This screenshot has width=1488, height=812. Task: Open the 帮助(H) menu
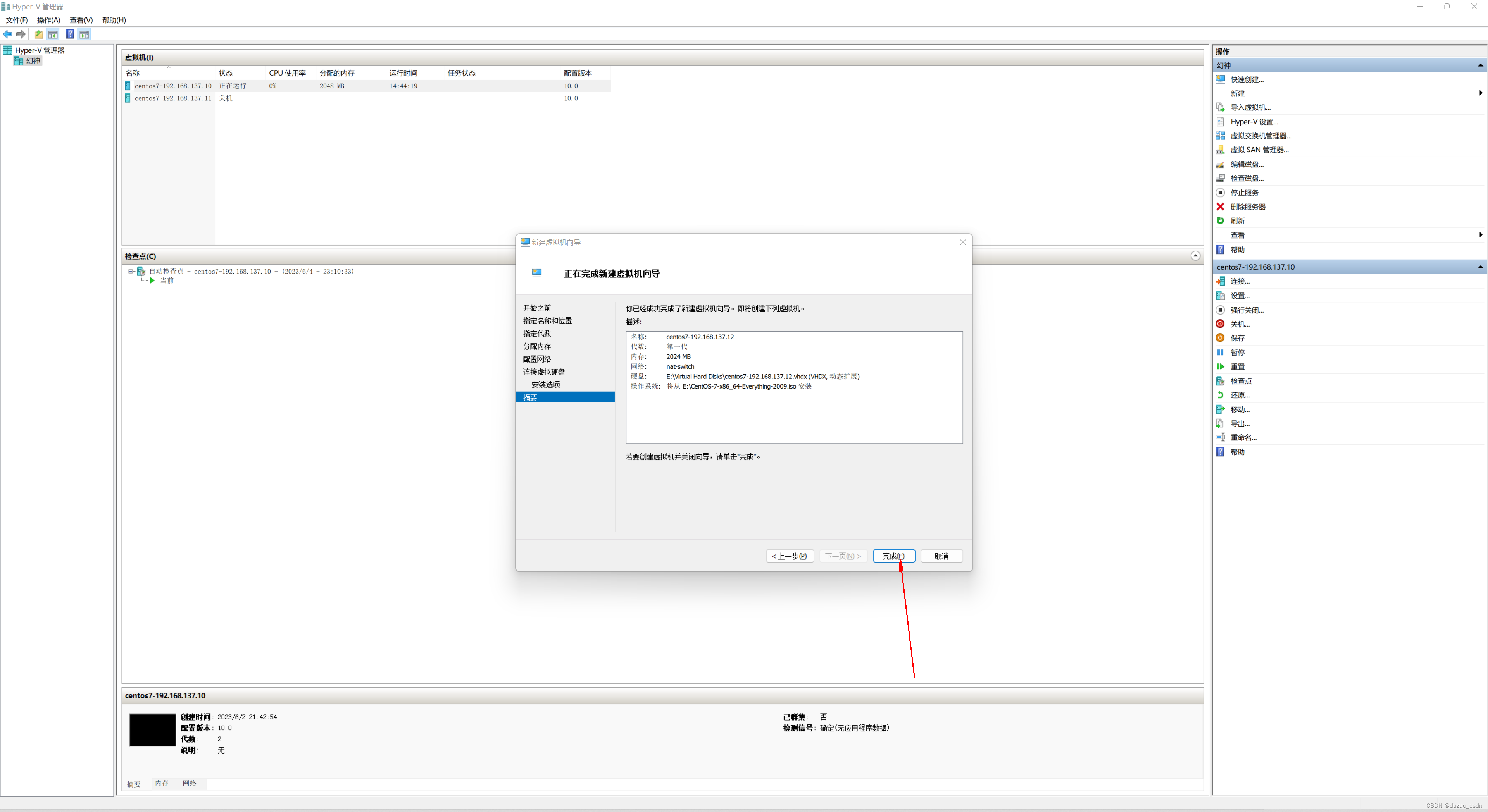pyautogui.click(x=114, y=20)
